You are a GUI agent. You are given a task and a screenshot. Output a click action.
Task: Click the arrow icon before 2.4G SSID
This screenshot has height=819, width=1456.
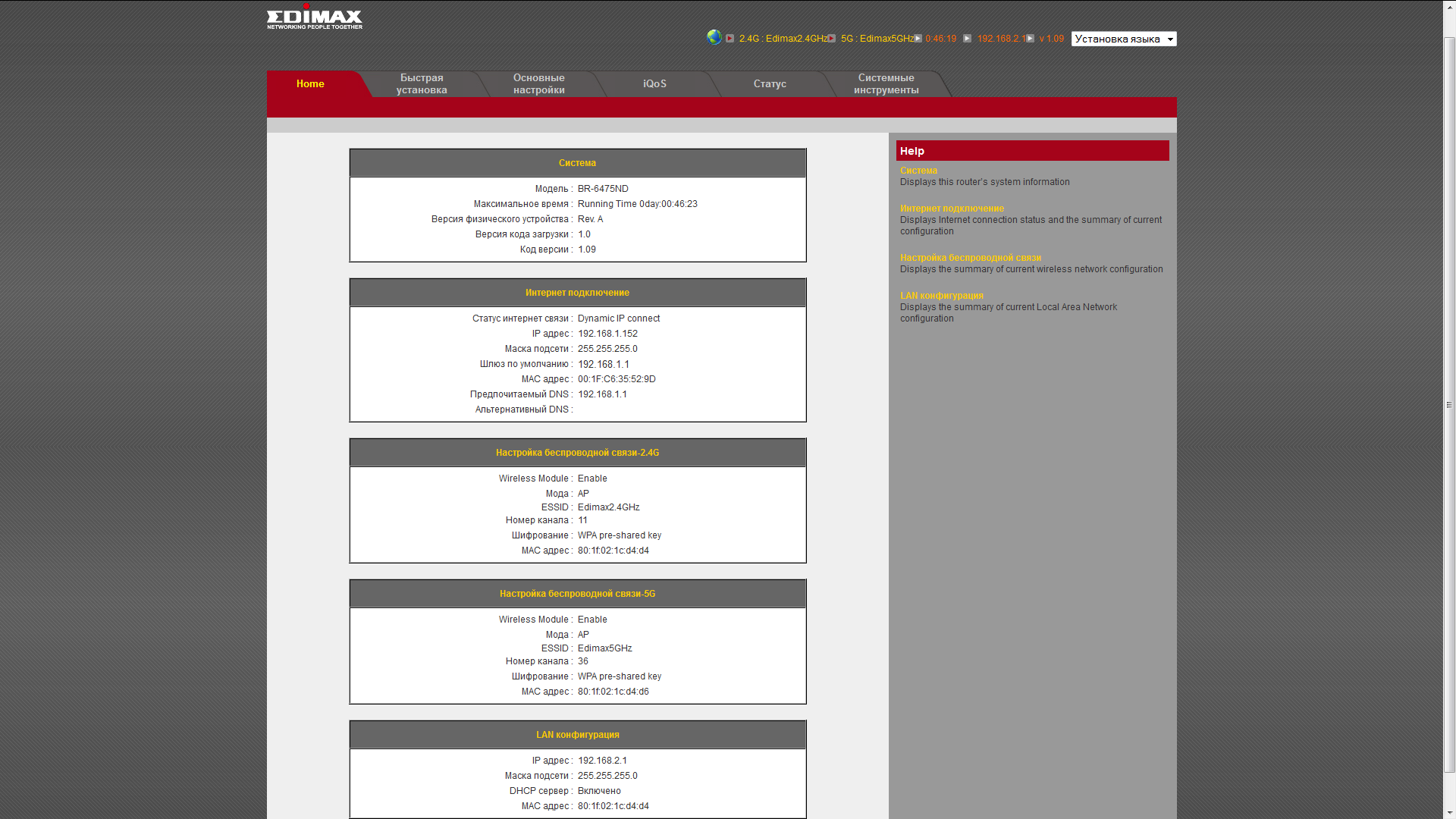[x=730, y=39]
